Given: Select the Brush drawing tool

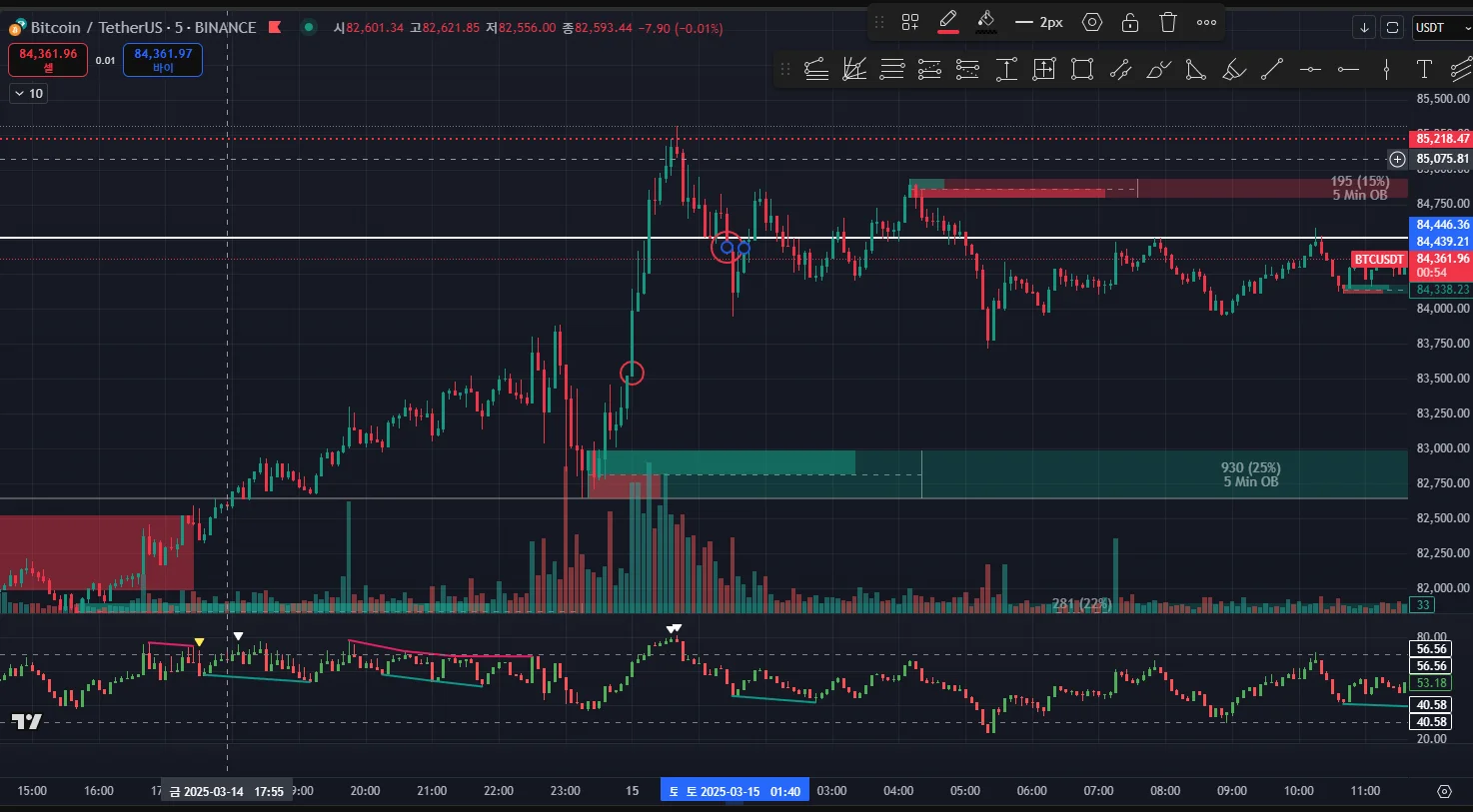Looking at the screenshot, I should 1158,69.
